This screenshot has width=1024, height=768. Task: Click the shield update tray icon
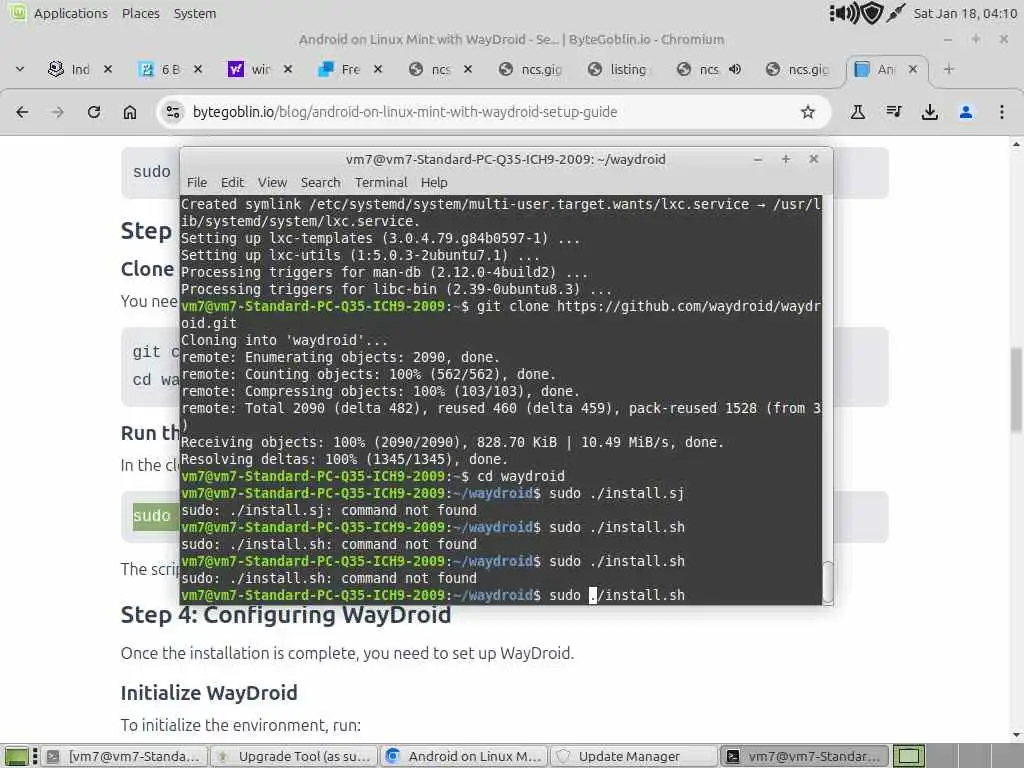coord(872,13)
